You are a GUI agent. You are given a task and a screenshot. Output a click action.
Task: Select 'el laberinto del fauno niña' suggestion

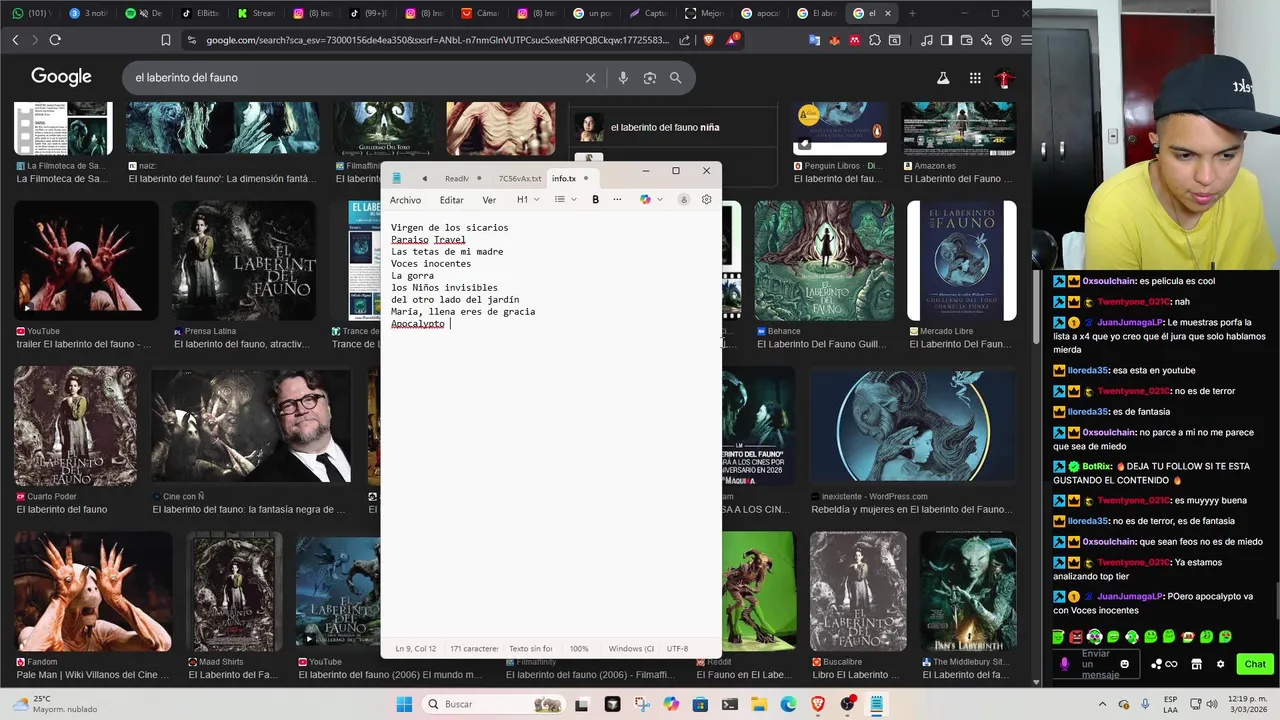665,128
